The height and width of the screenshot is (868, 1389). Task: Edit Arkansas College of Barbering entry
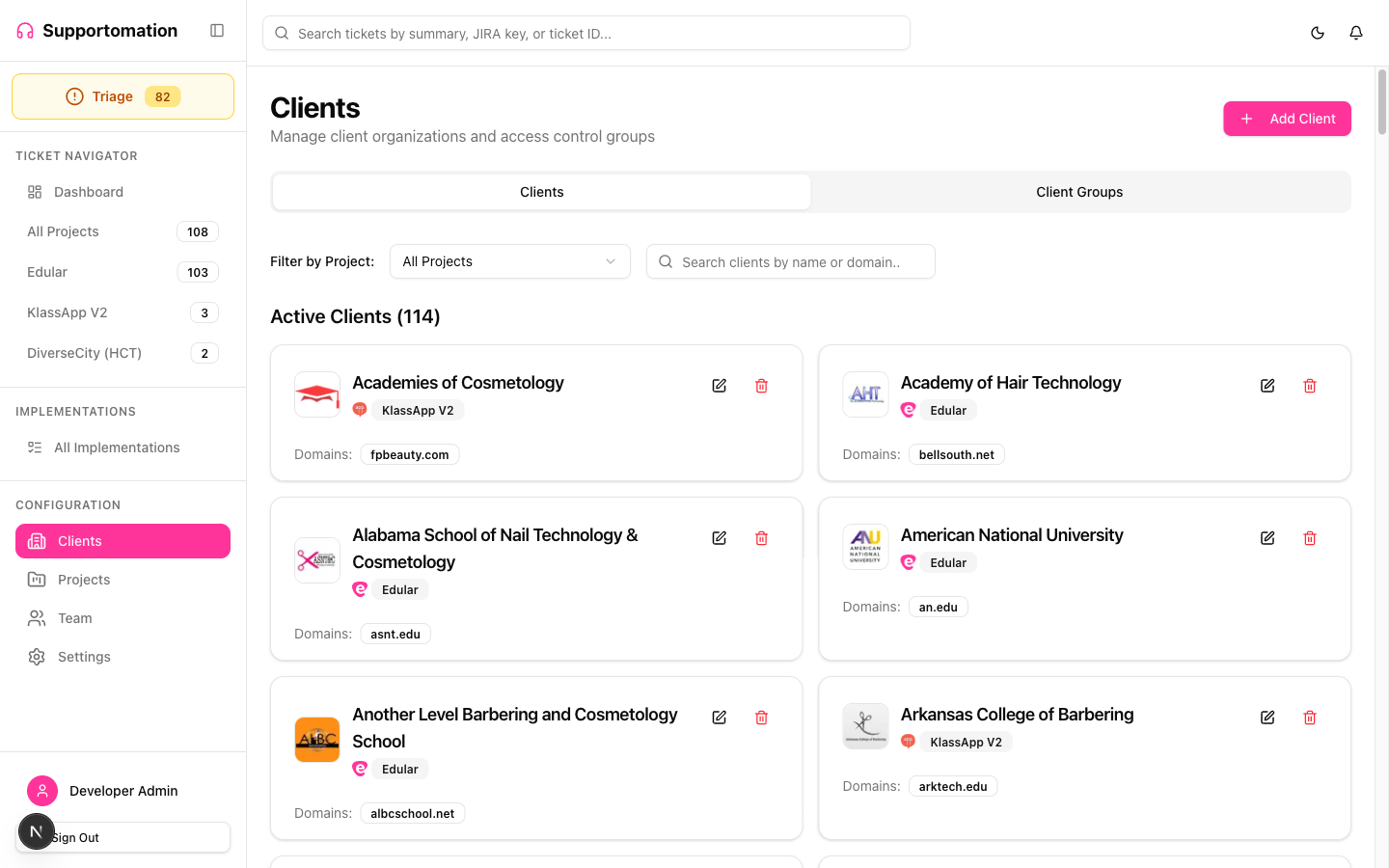click(x=1266, y=717)
